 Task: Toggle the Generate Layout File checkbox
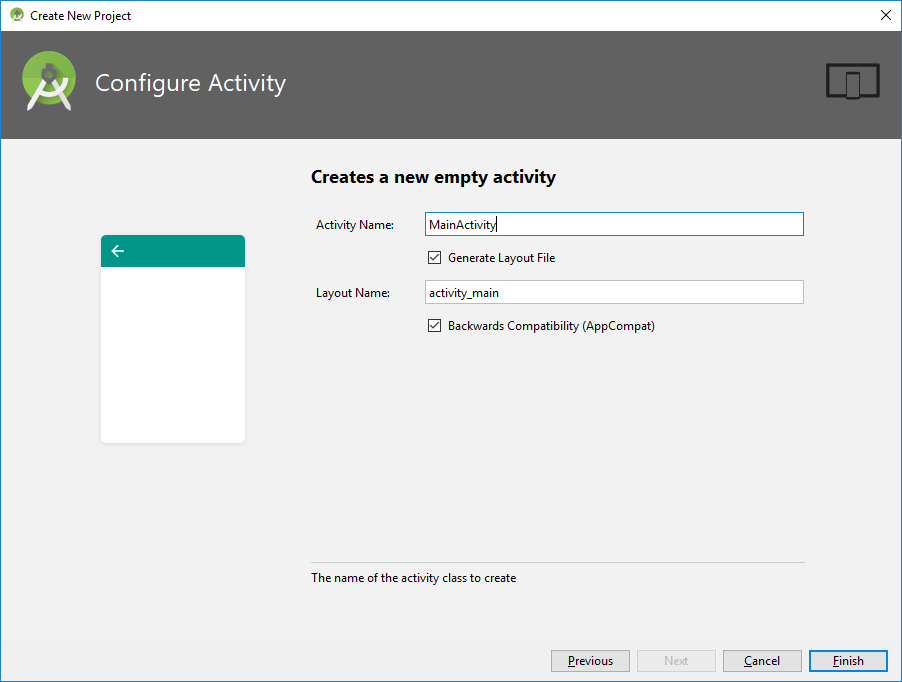[434, 258]
